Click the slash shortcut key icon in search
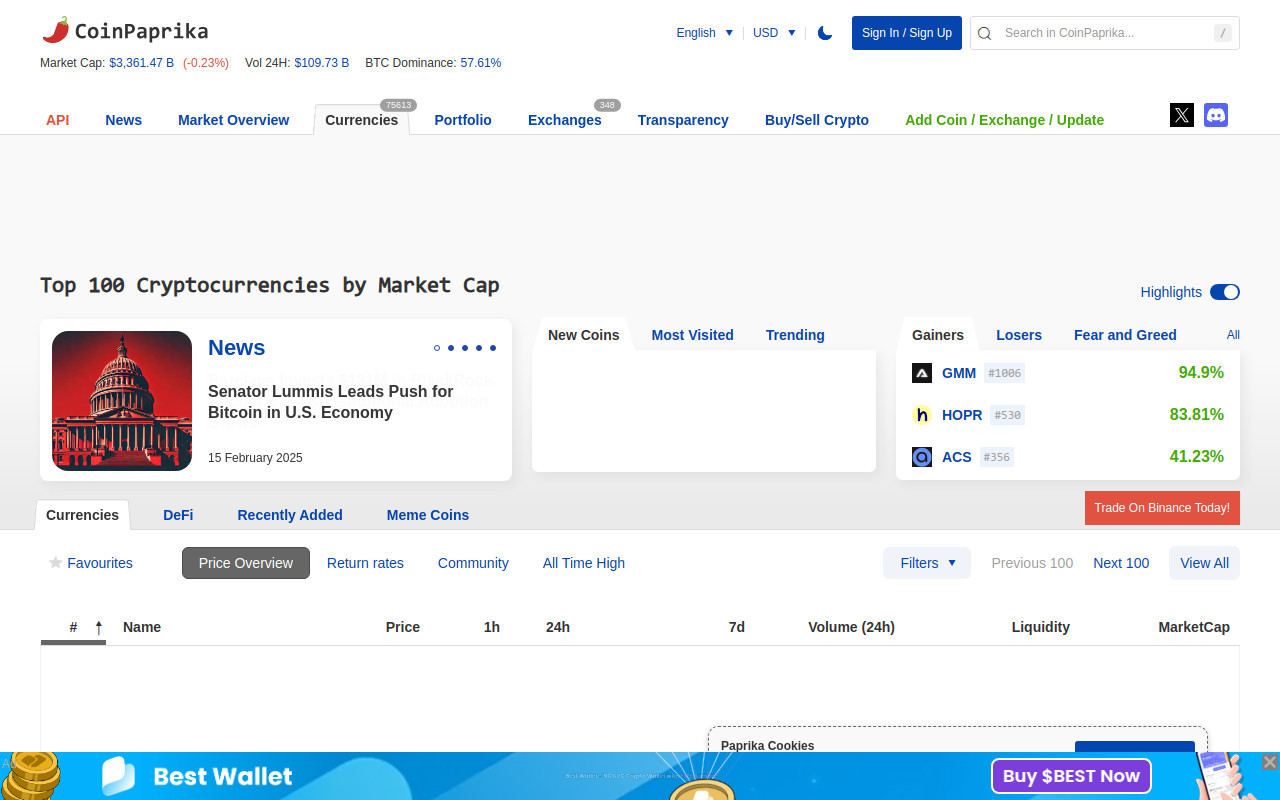The image size is (1280, 800). 1223,33
